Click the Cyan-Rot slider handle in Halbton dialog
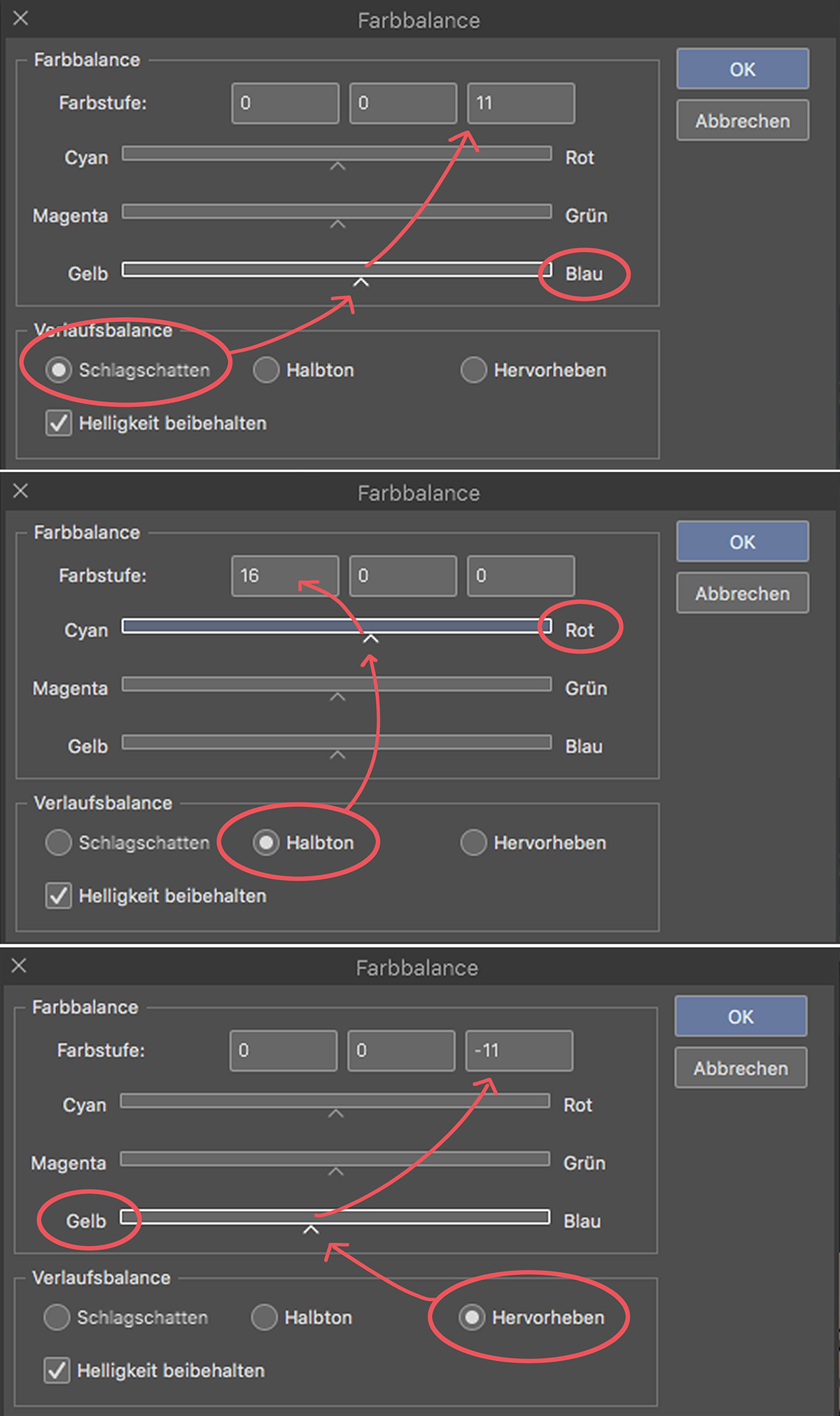Viewport: 840px width, 1416px height. point(370,638)
